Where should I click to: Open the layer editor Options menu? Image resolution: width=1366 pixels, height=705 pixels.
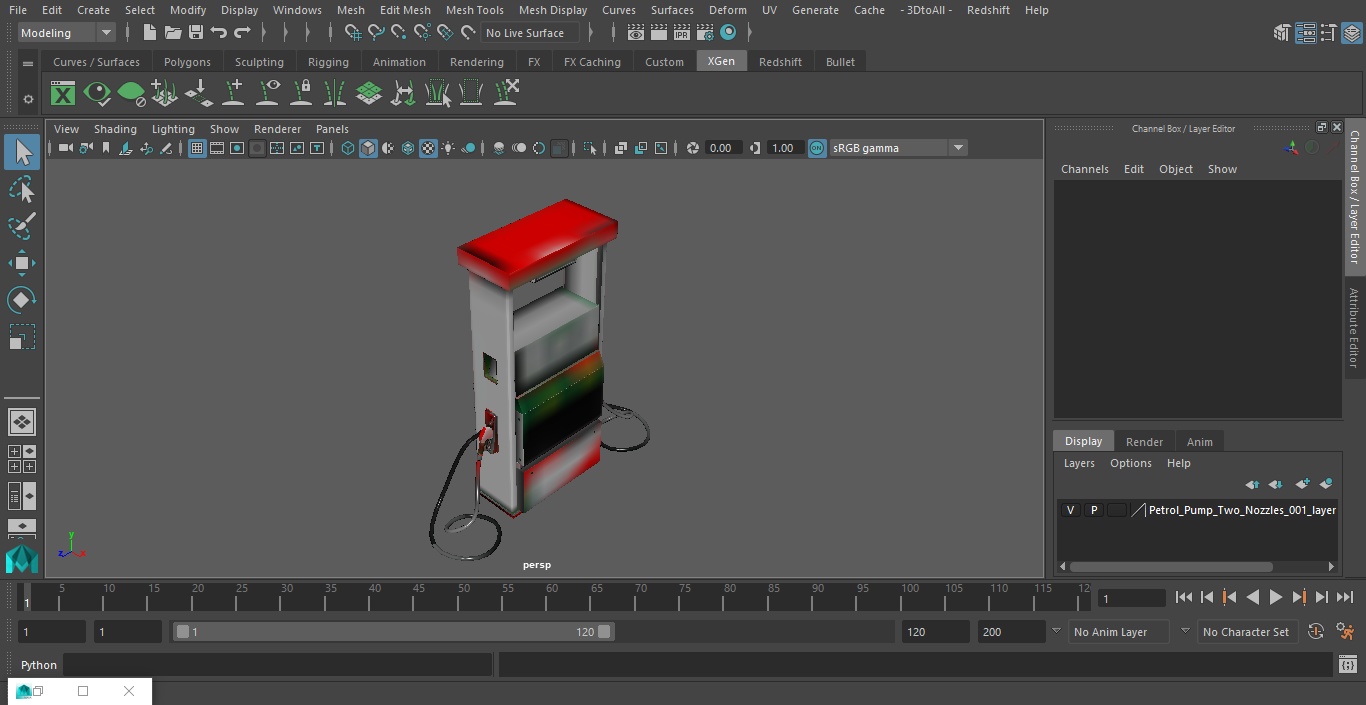point(1130,463)
